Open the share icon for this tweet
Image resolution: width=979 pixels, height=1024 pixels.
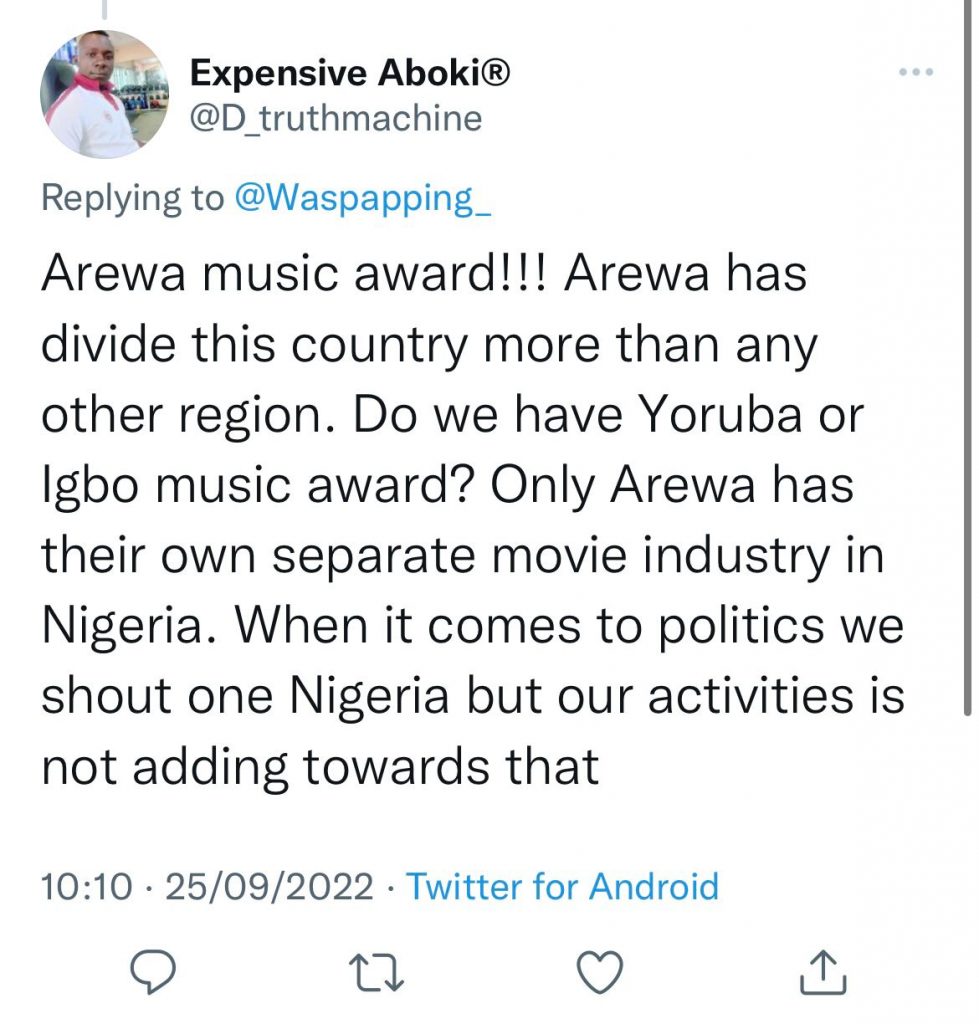point(826,971)
